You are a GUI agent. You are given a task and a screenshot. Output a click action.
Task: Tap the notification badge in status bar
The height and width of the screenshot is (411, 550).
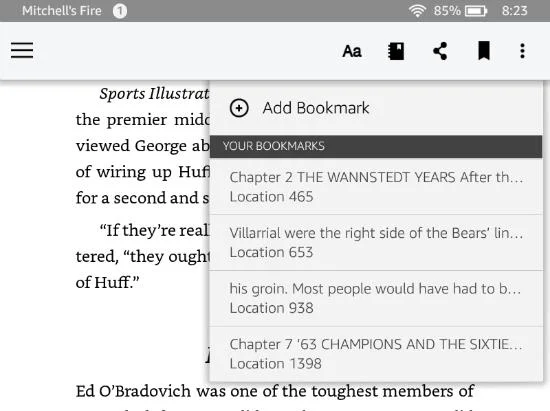pyautogui.click(x=120, y=11)
